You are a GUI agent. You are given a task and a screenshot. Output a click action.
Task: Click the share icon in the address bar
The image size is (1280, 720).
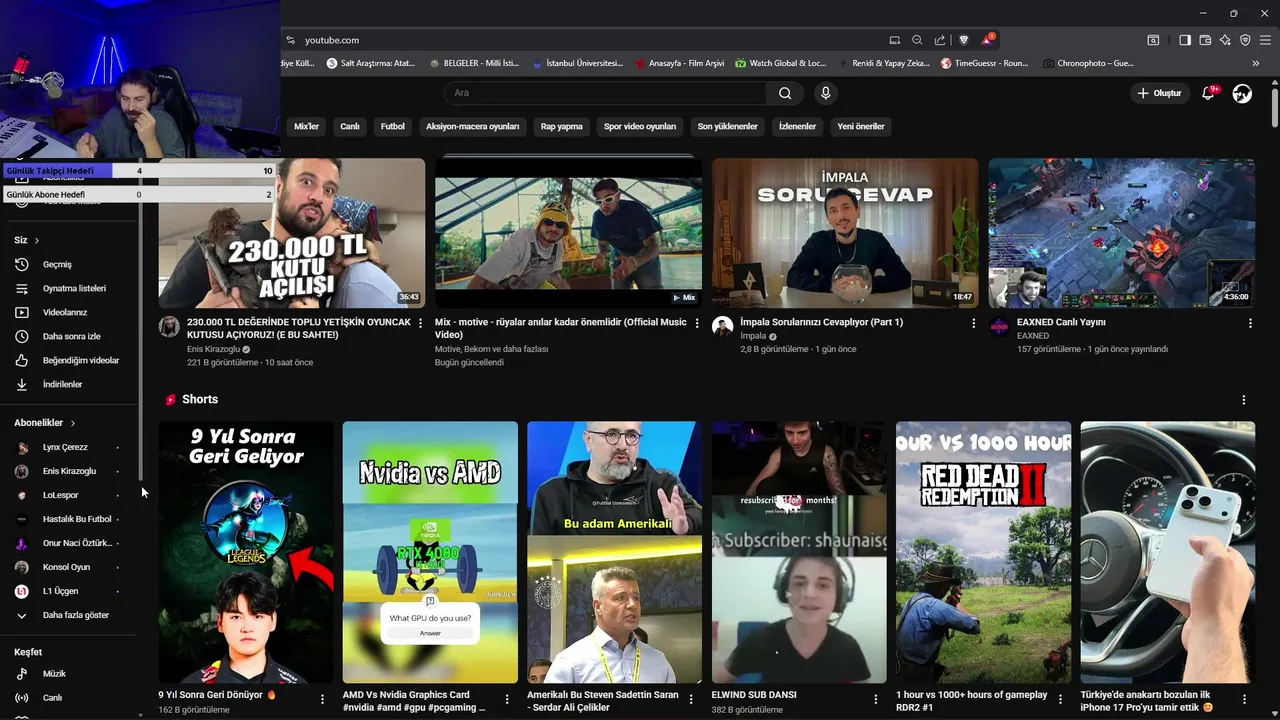click(x=940, y=40)
